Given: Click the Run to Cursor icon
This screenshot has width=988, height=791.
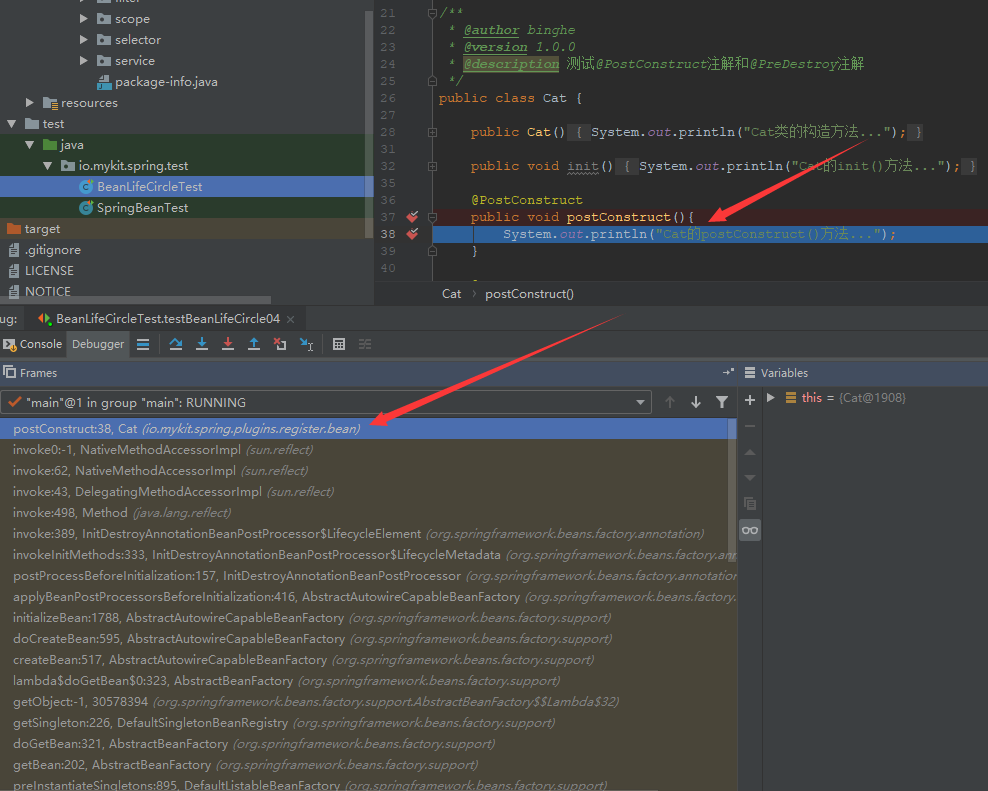Looking at the screenshot, I should coord(306,344).
